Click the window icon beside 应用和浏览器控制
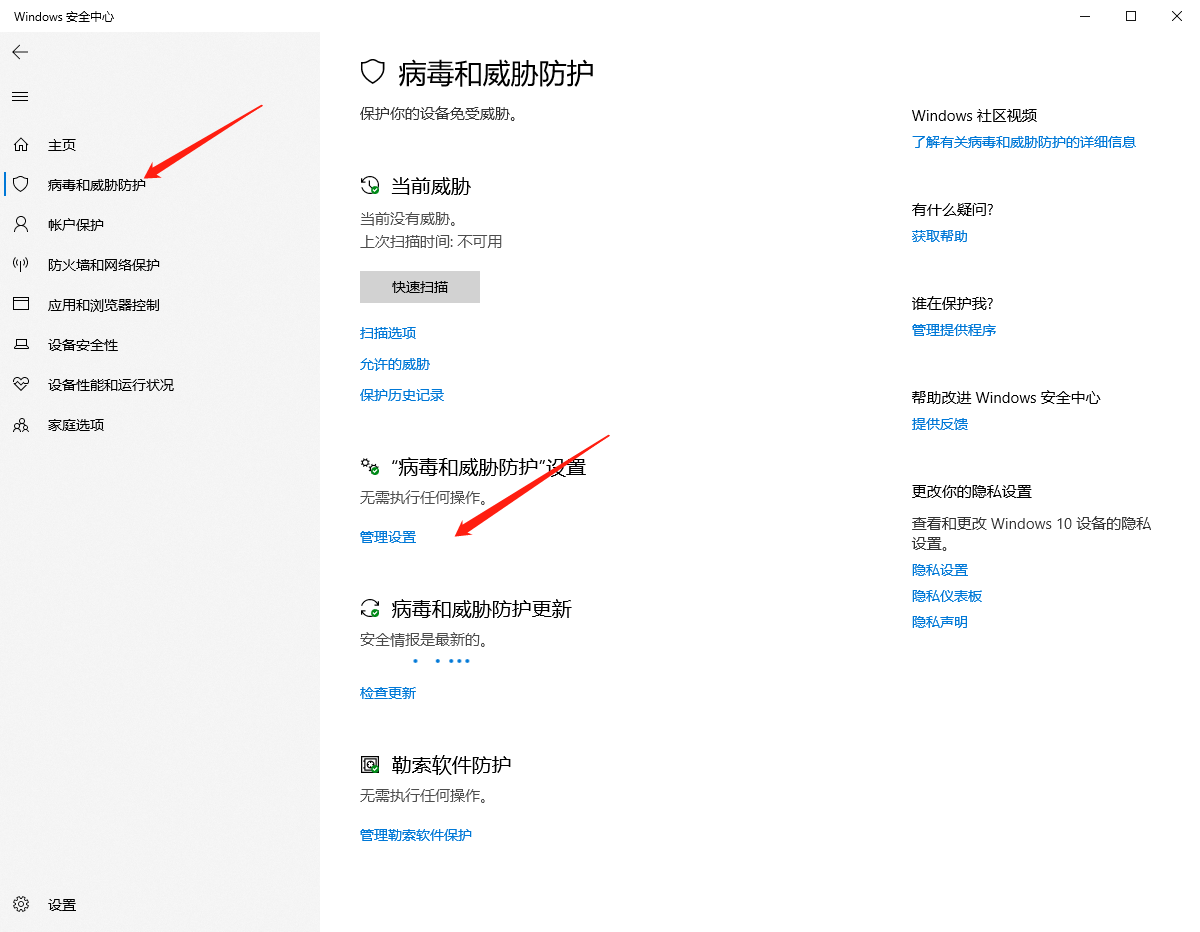 (x=21, y=305)
